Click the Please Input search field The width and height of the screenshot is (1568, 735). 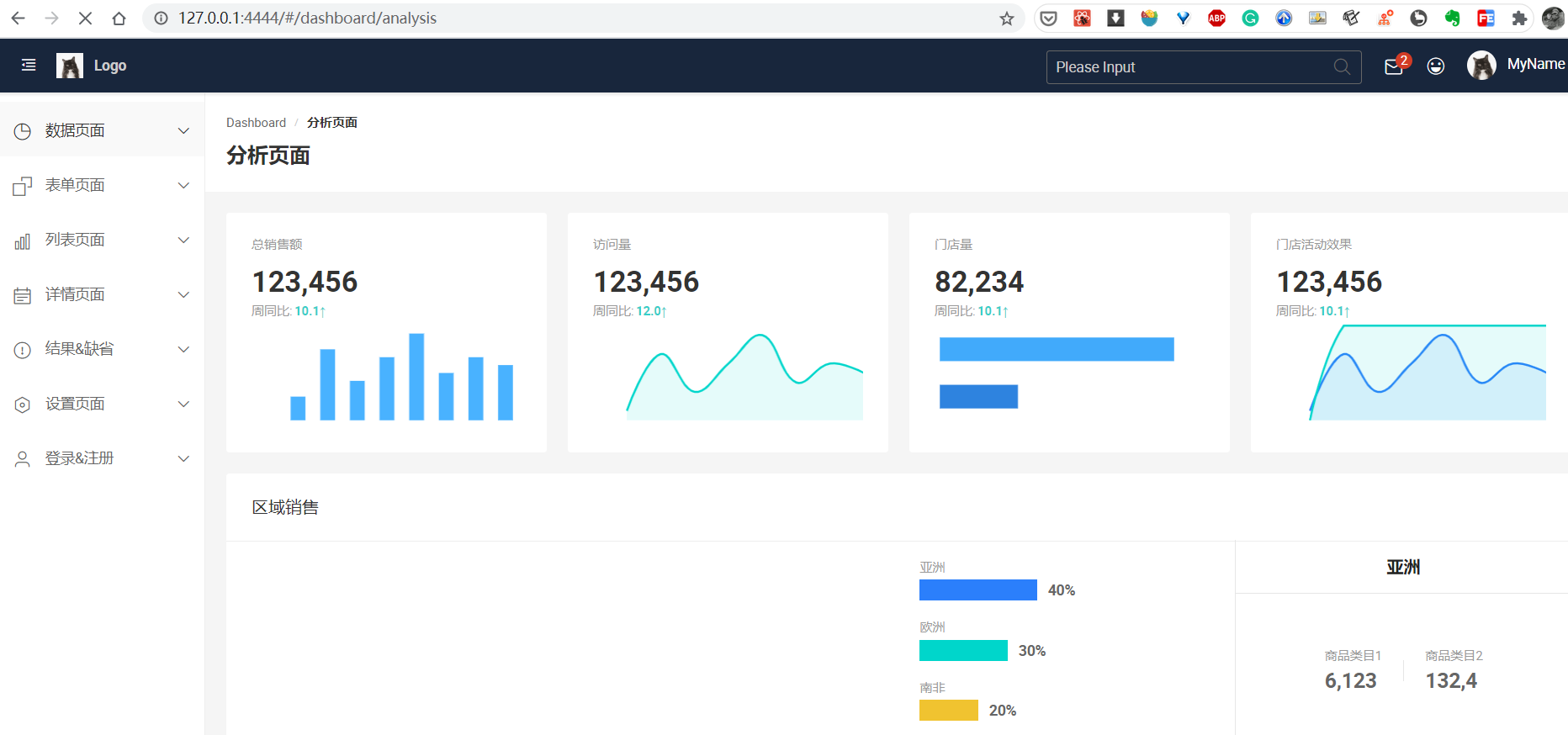click(x=1186, y=67)
